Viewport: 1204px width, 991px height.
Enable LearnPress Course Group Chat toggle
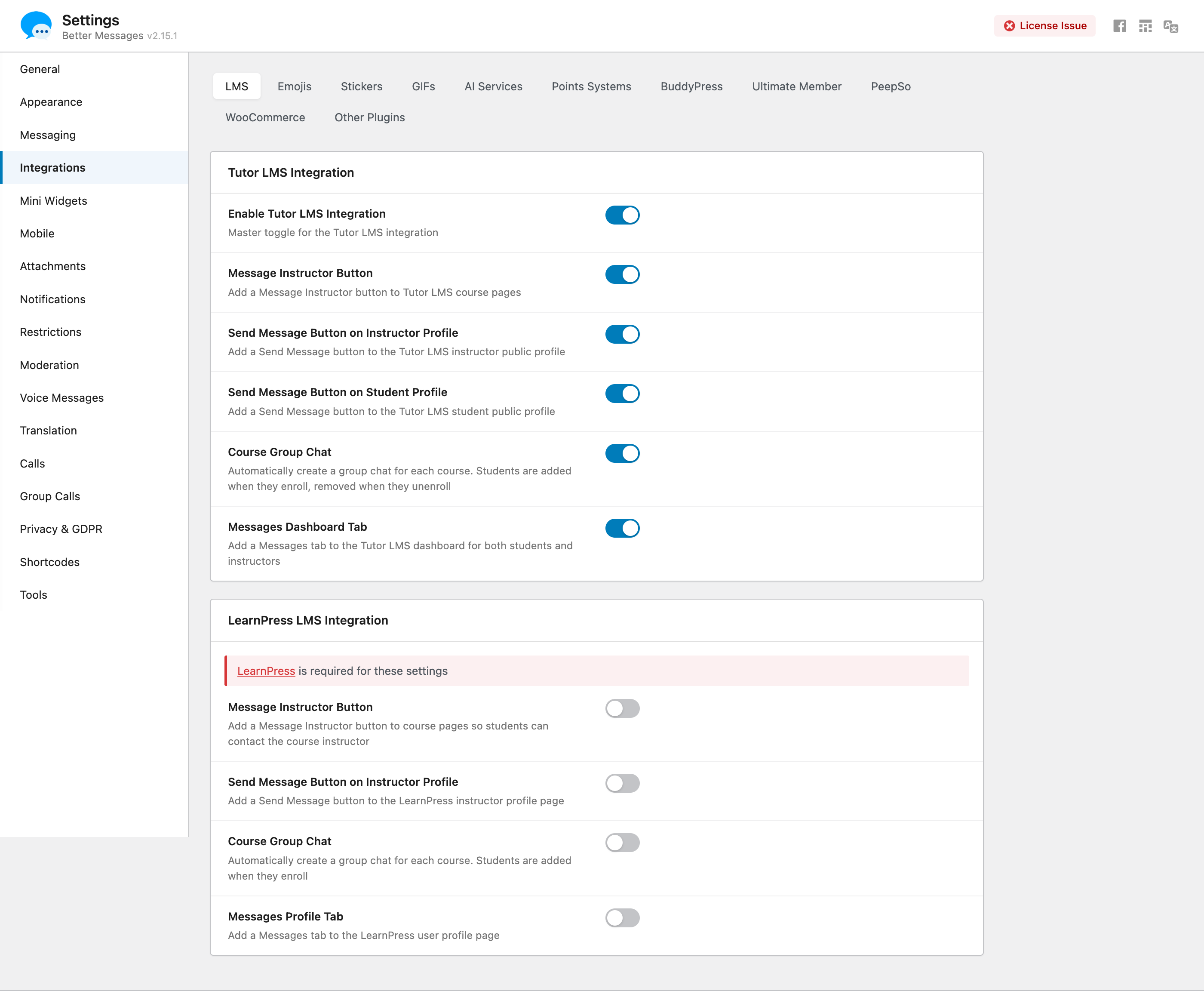click(x=623, y=843)
